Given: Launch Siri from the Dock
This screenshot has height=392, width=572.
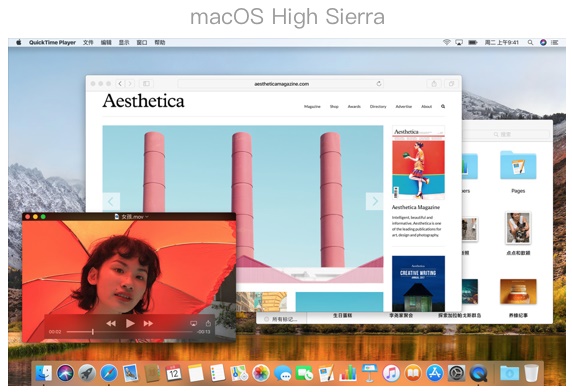Looking at the screenshot, I should click(65, 373).
